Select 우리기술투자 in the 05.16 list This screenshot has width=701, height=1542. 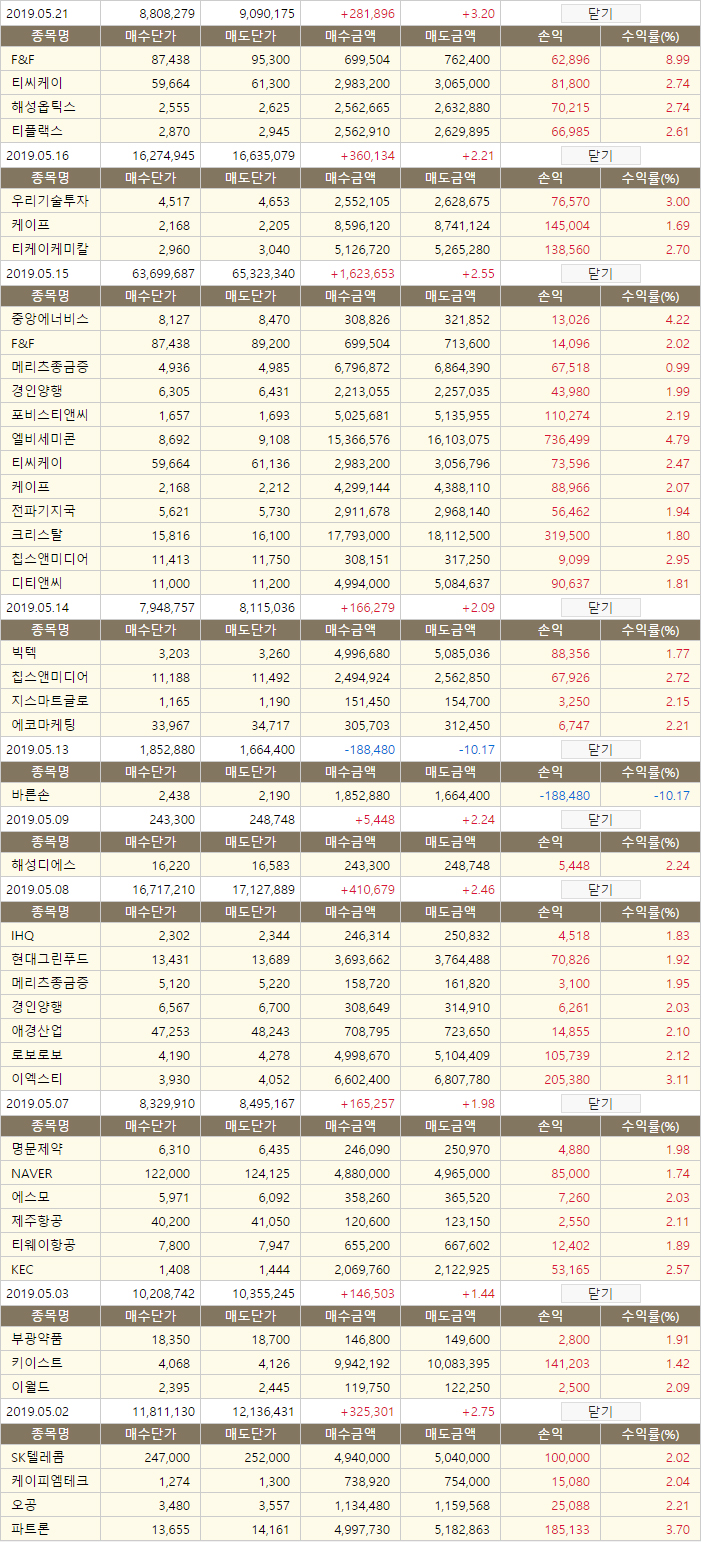[x=49, y=201]
